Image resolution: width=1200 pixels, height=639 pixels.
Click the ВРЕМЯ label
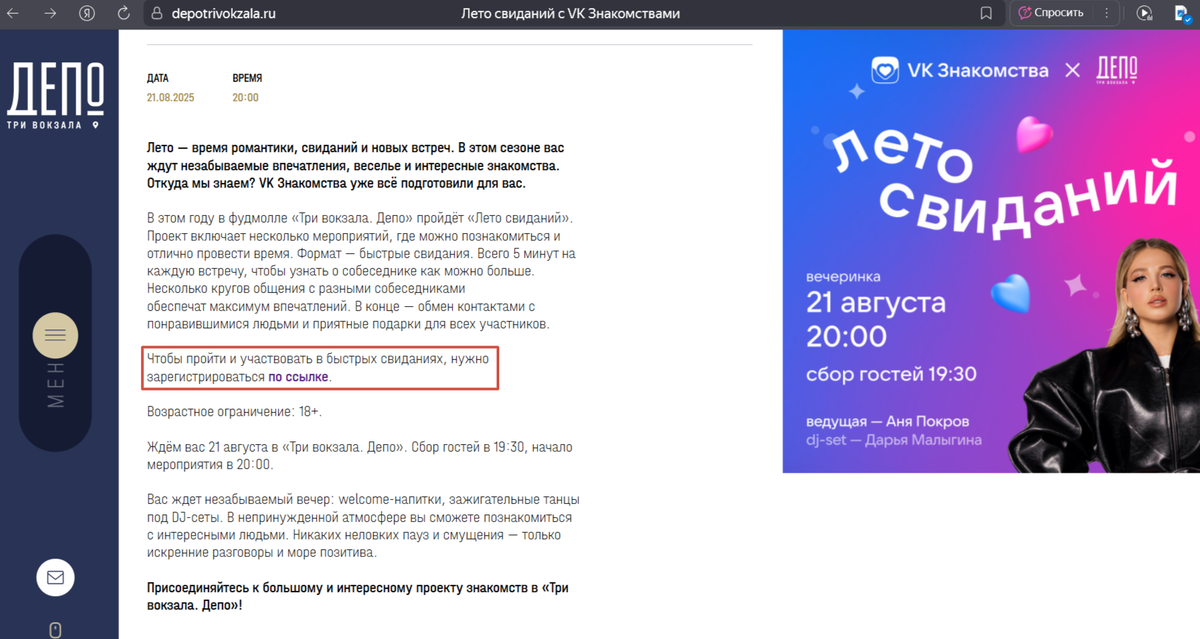pos(247,78)
